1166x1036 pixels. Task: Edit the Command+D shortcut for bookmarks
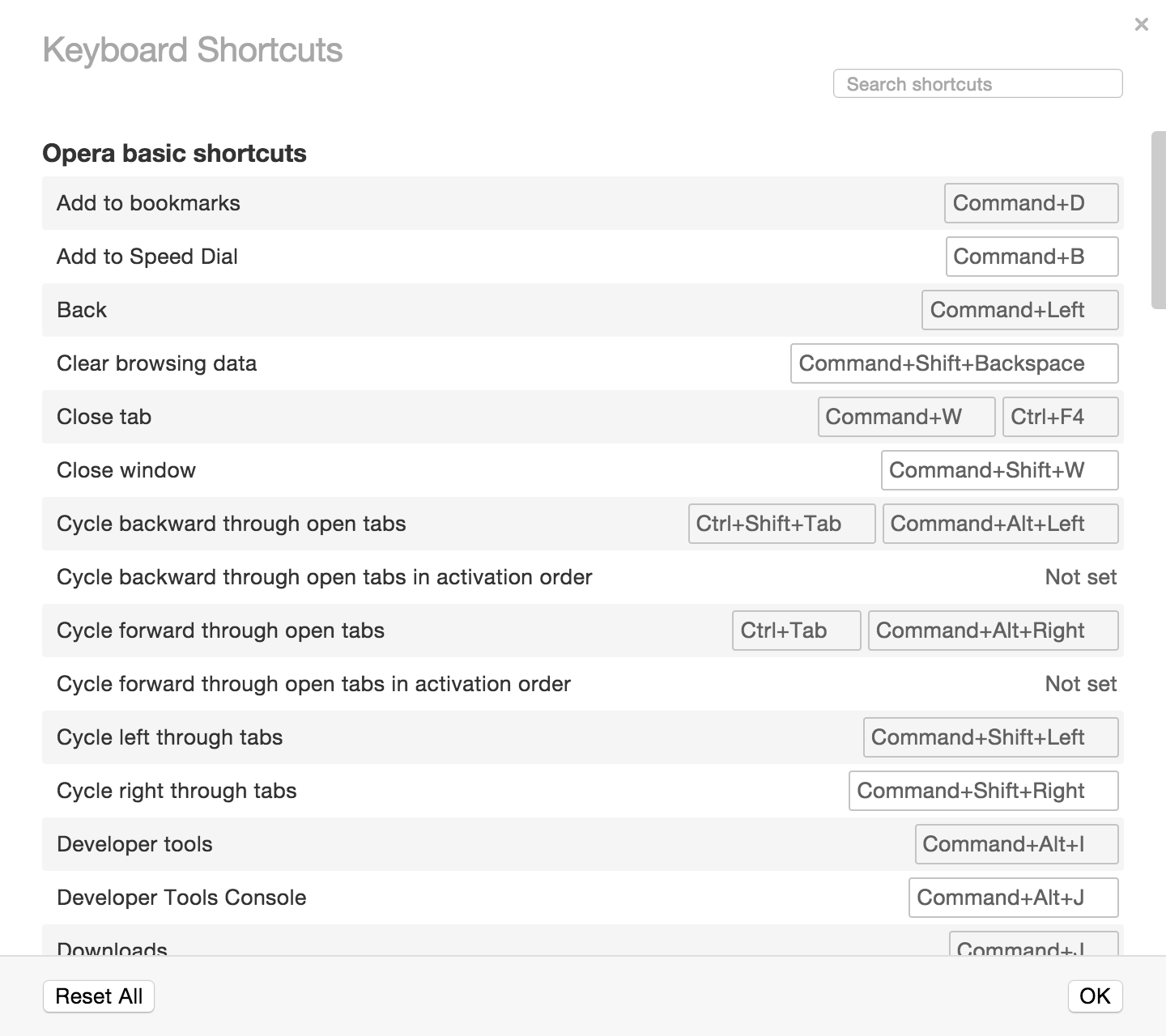pyautogui.click(x=1031, y=203)
